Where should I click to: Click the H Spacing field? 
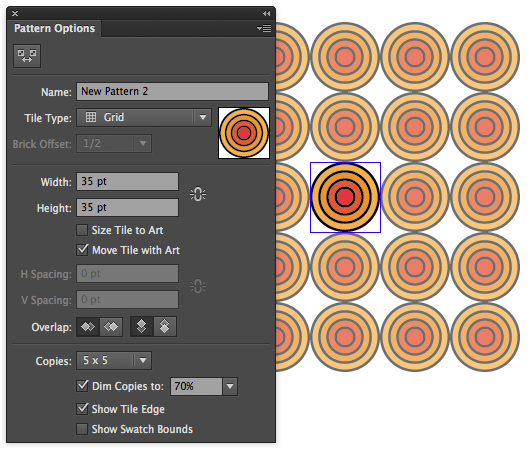127,274
